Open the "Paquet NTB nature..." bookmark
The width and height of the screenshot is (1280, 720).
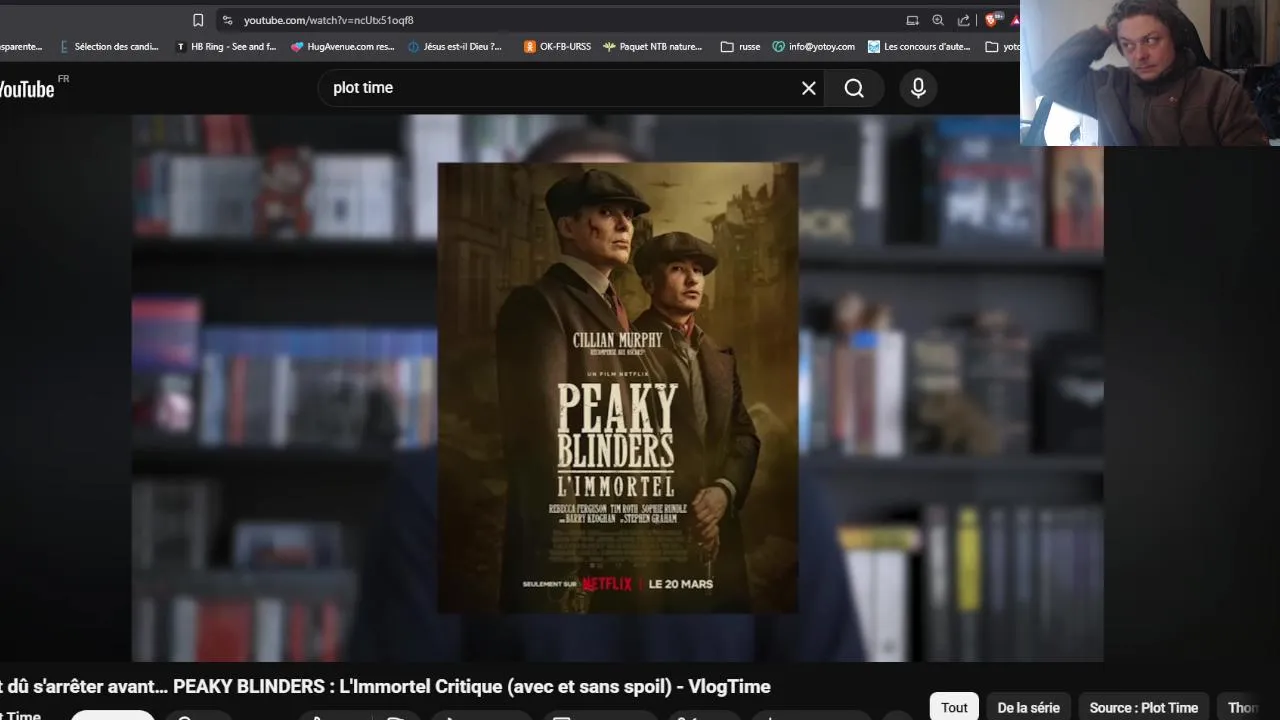[x=653, y=46]
